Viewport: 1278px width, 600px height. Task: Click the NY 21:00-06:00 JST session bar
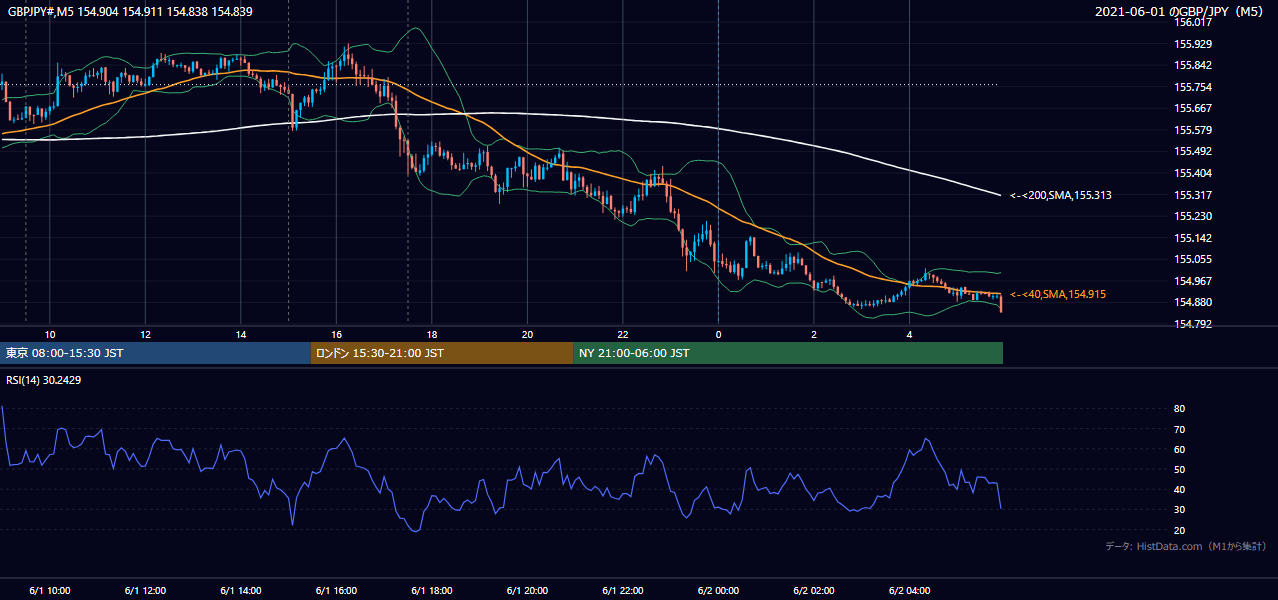coord(788,353)
